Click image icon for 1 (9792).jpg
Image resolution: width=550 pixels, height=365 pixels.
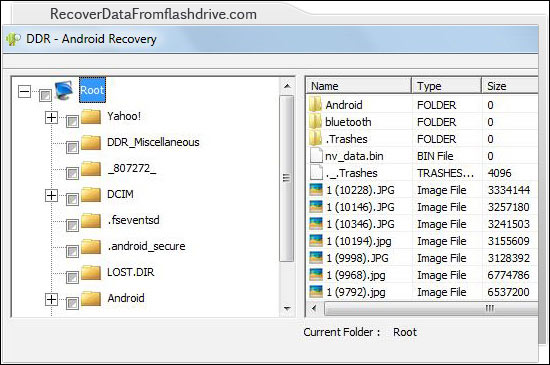point(316,292)
